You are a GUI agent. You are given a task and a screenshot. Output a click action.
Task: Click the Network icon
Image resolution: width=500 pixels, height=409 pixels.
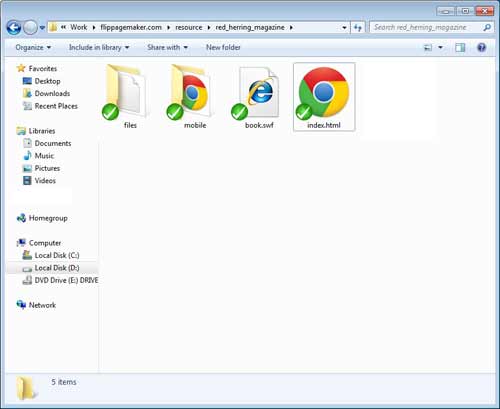click(21, 305)
